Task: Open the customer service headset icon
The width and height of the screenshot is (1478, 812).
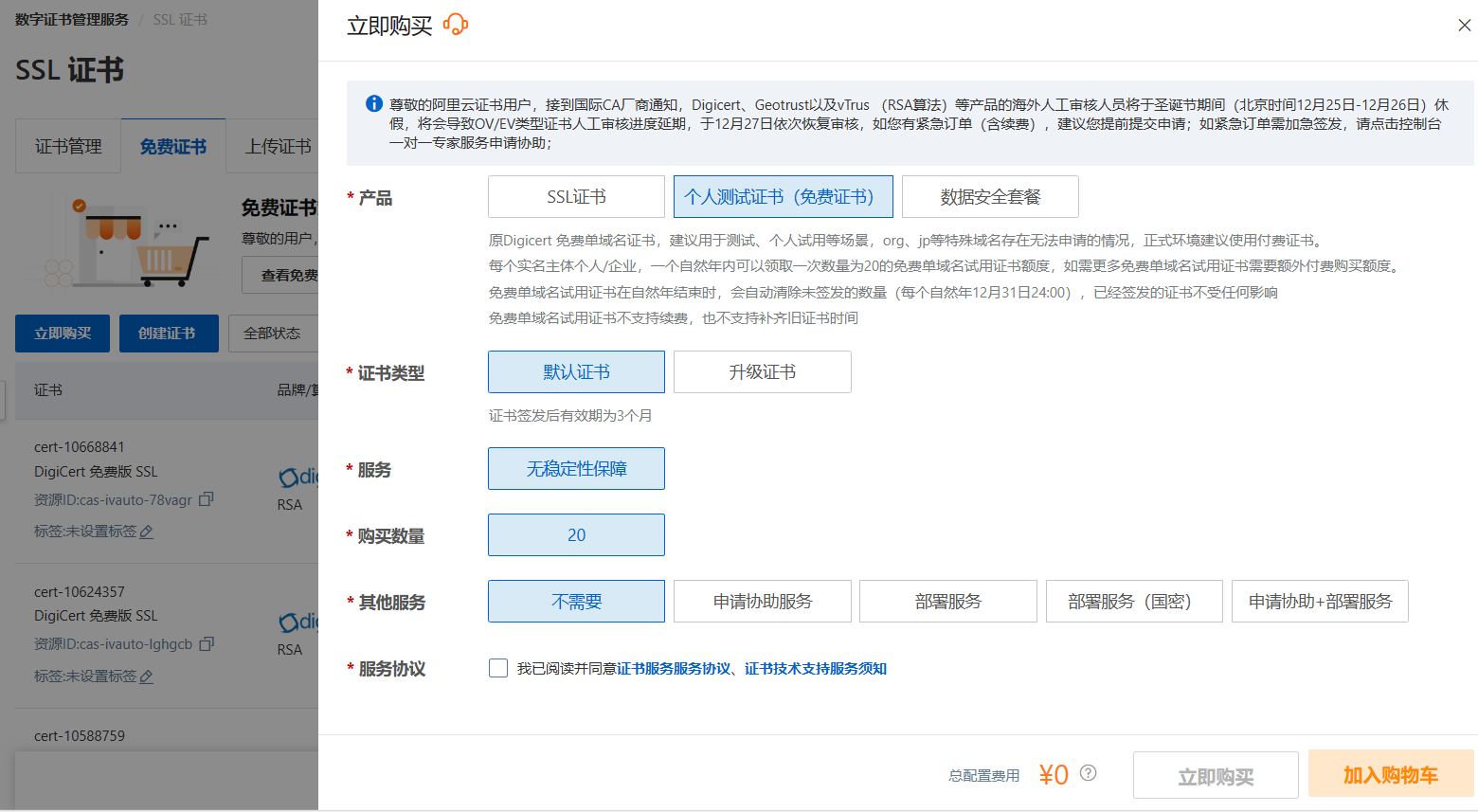Action: click(x=456, y=25)
